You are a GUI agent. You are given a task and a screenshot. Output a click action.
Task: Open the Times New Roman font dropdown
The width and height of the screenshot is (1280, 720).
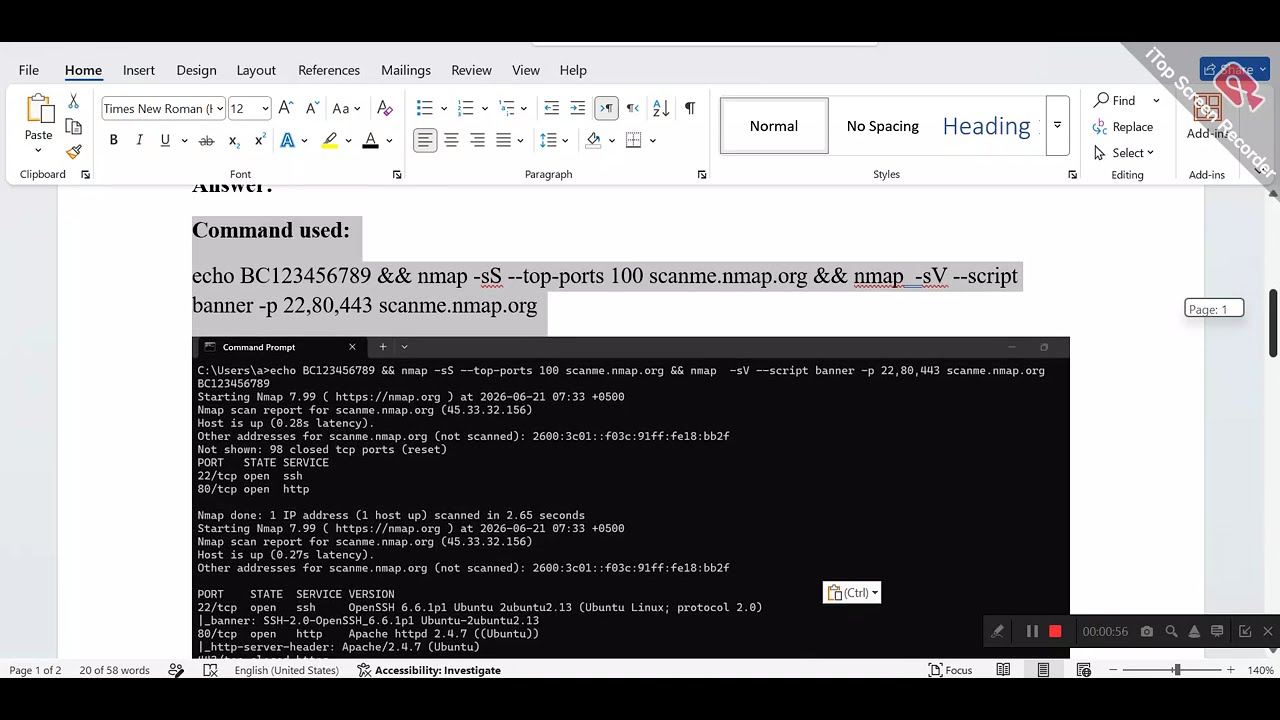219,109
